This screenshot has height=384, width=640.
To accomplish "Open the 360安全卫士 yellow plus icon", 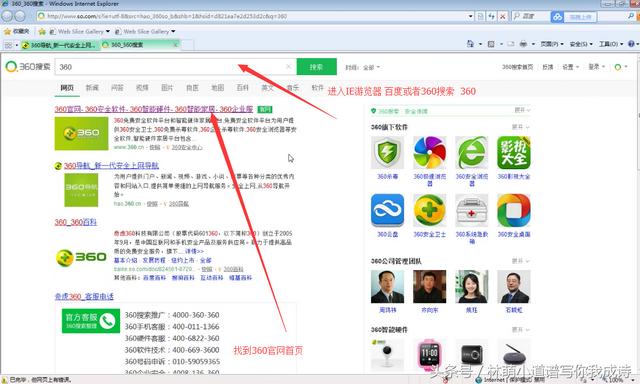I will (429, 210).
